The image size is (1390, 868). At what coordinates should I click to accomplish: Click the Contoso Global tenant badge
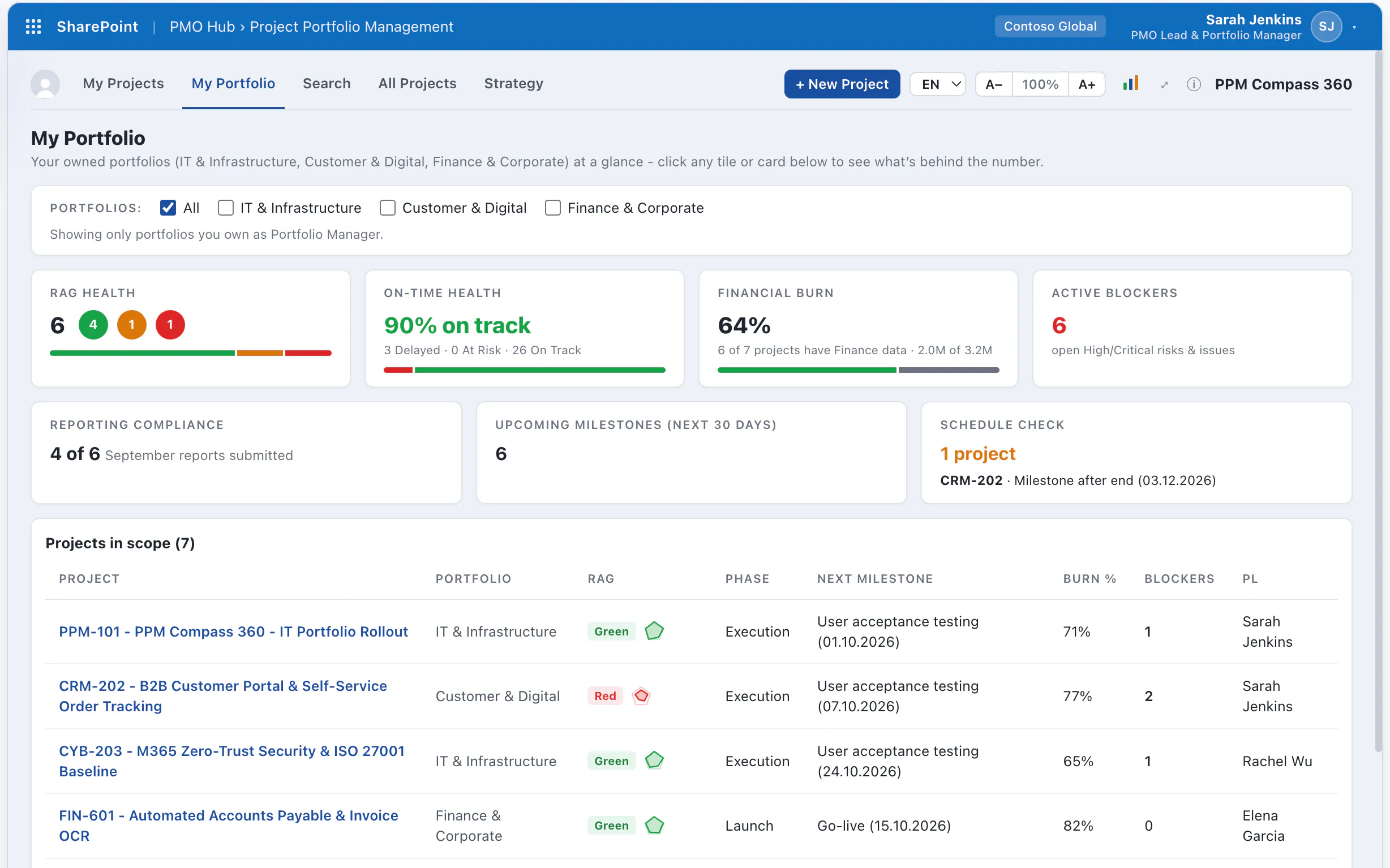click(1049, 27)
